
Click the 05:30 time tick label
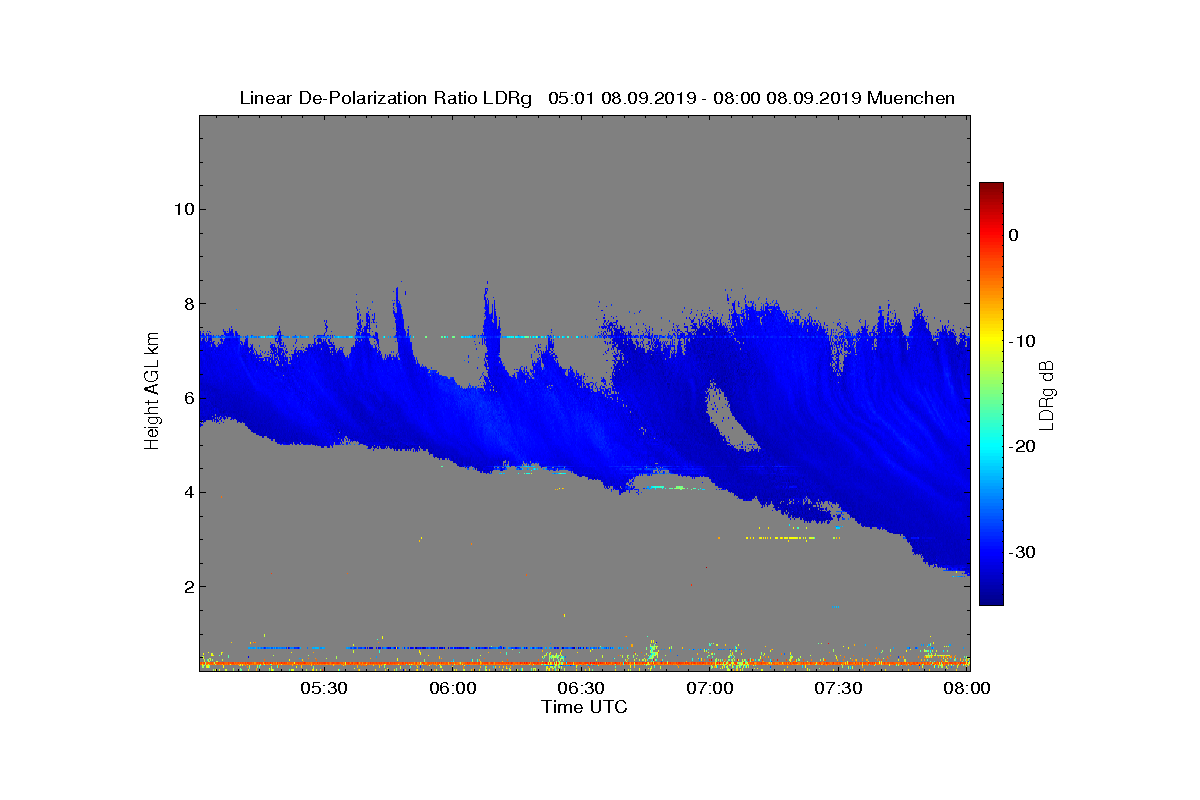click(323, 689)
